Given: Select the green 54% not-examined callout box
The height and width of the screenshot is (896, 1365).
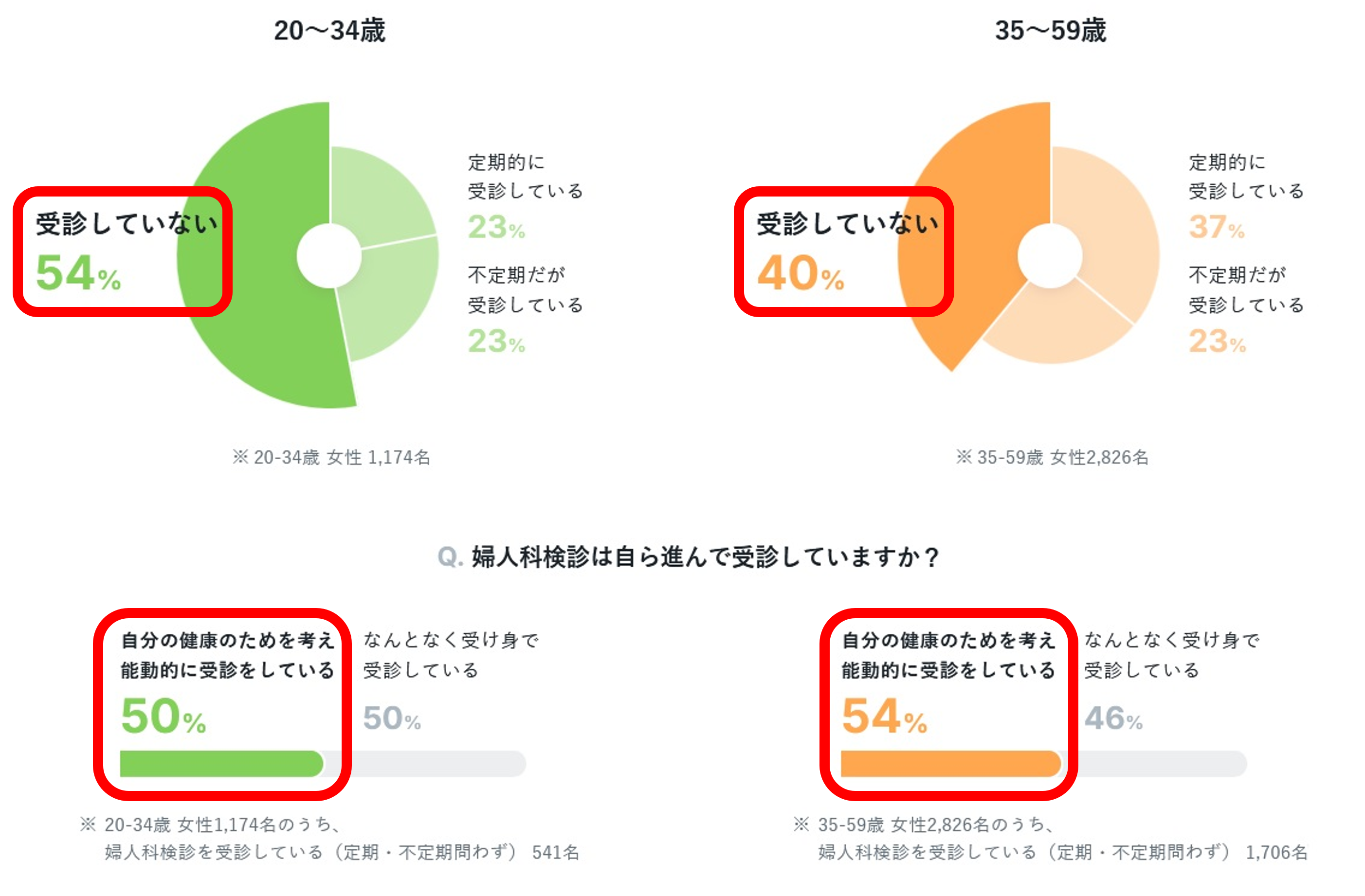Looking at the screenshot, I should coord(122,251).
